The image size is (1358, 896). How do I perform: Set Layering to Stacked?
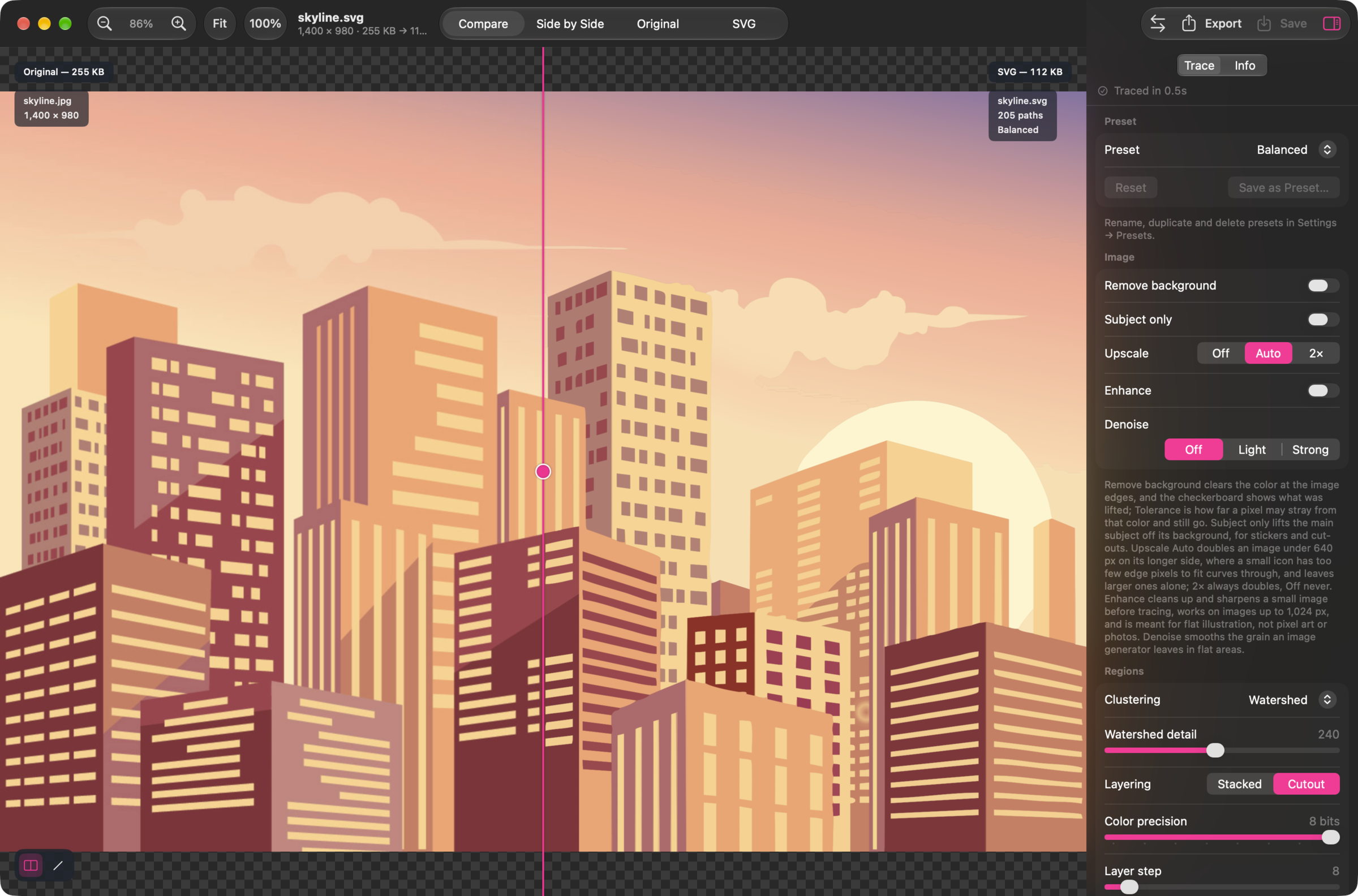pyautogui.click(x=1239, y=784)
